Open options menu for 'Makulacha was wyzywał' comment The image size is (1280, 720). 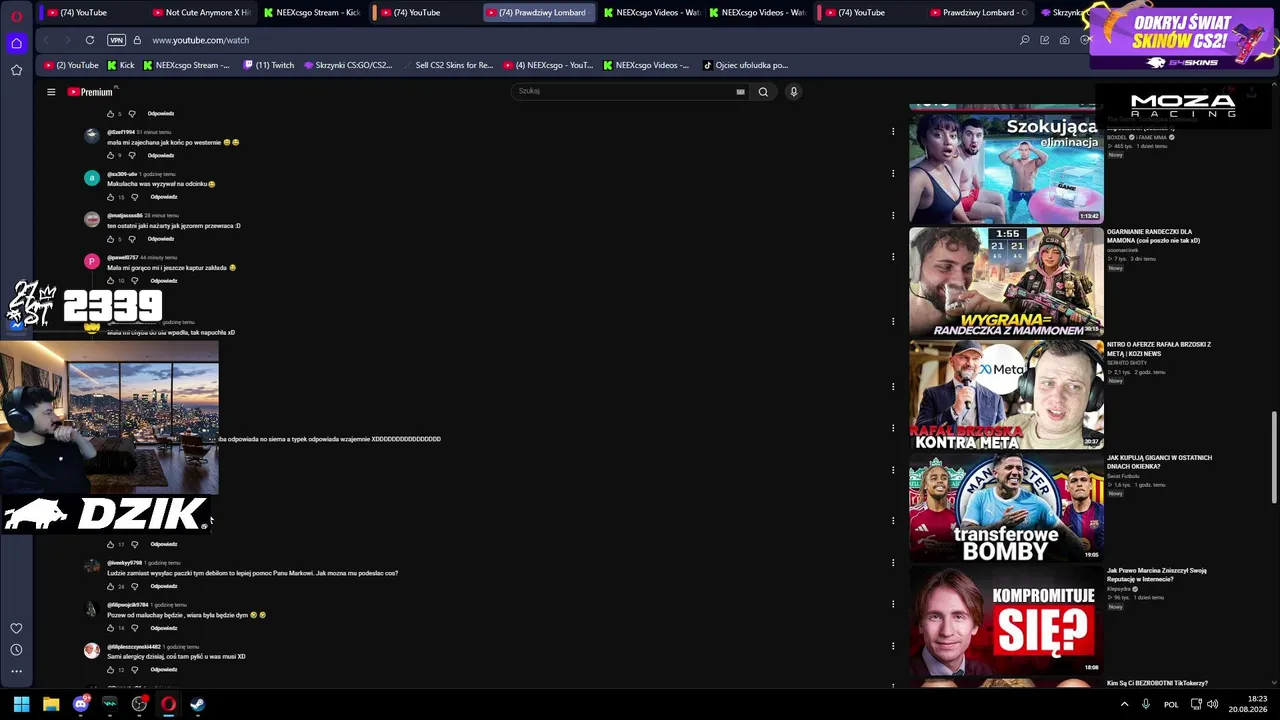(893, 173)
